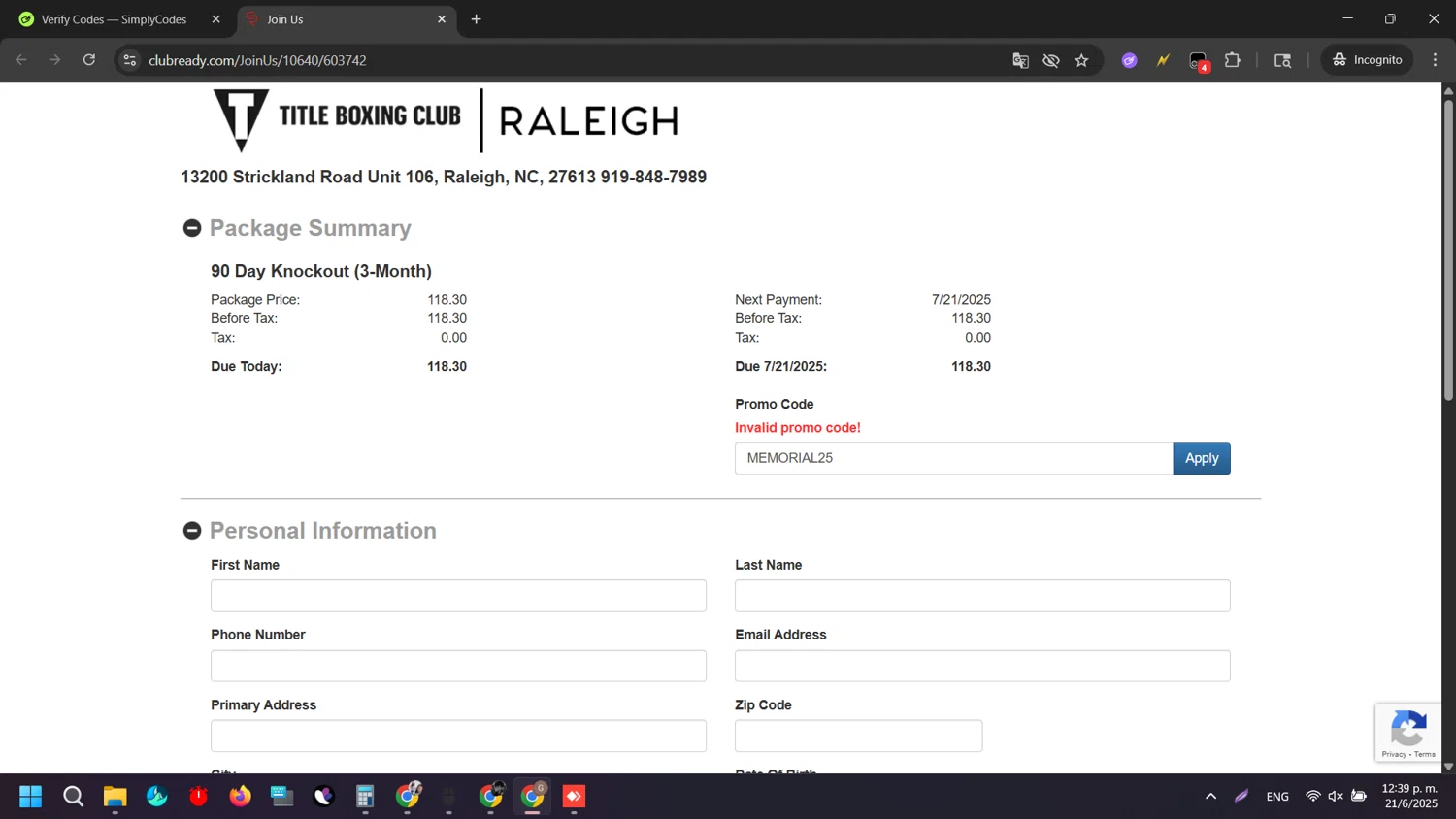Open the yellow lightning bolt extension
Viewport: 1456px width, 819px height.
1163,60
